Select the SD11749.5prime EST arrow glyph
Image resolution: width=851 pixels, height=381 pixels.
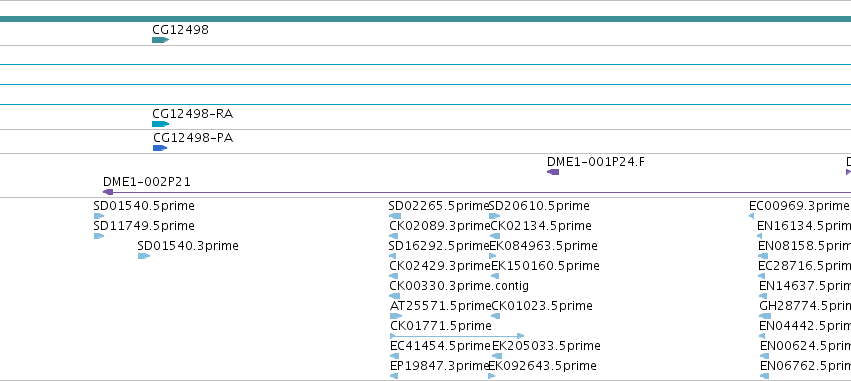(99, 236)
